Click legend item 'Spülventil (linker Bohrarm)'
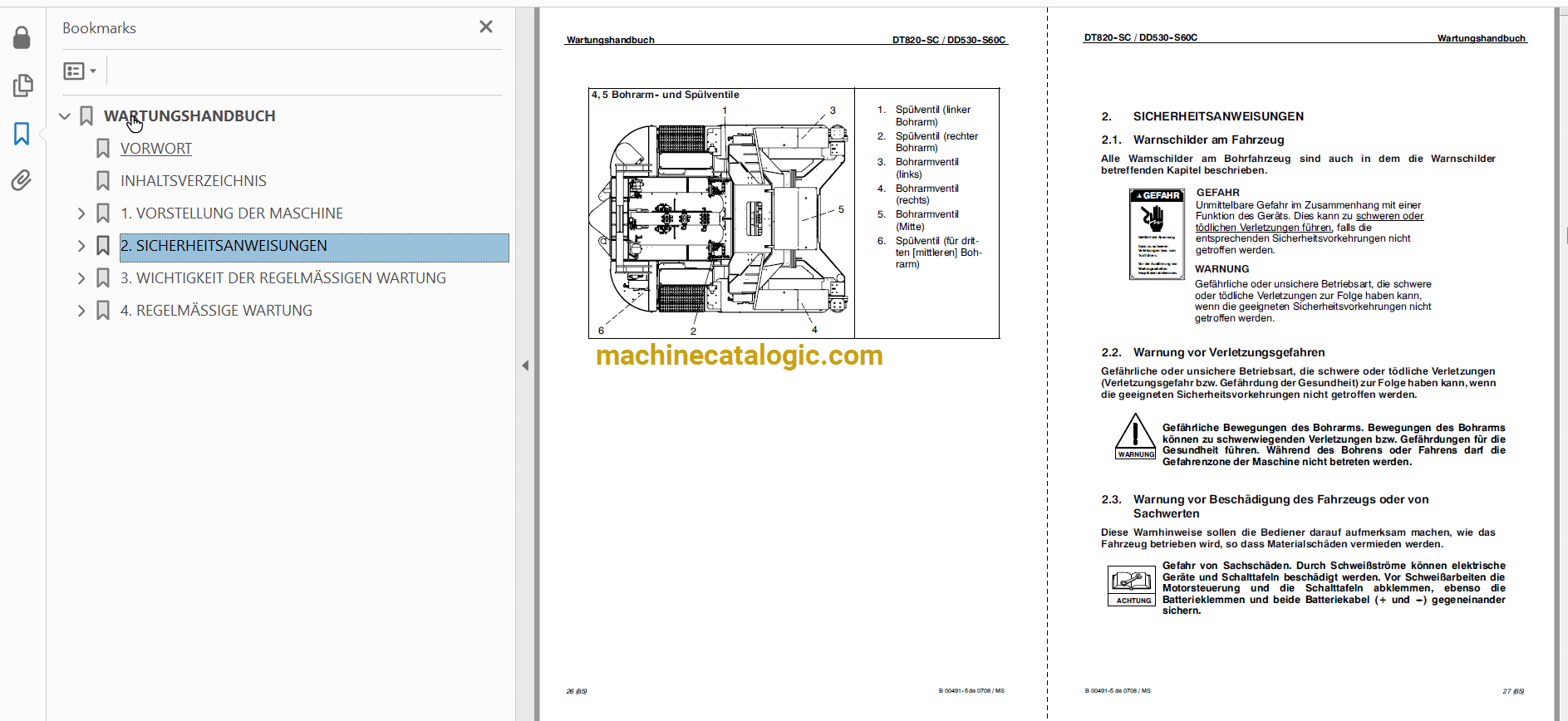Screen dimensions: 1568x721 pos(932,115)
